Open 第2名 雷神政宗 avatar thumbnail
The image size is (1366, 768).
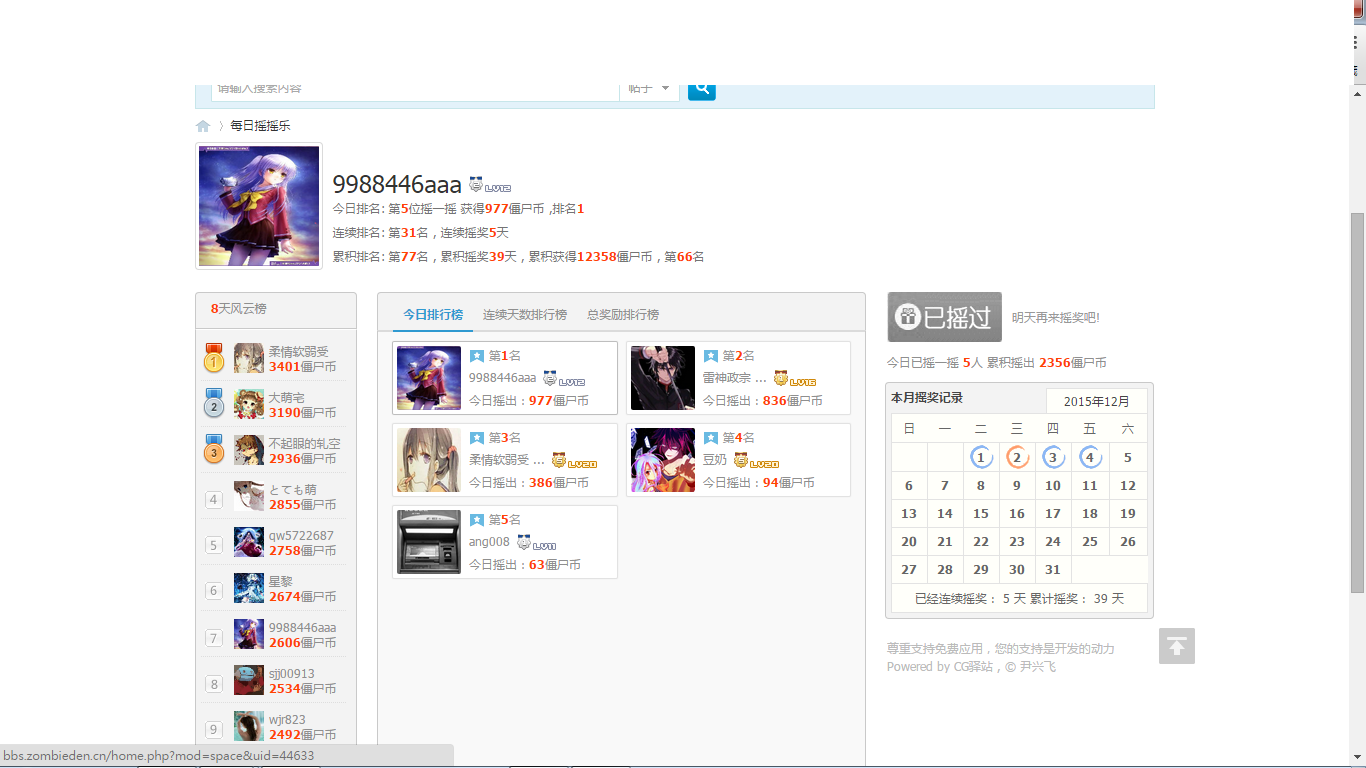663,378
